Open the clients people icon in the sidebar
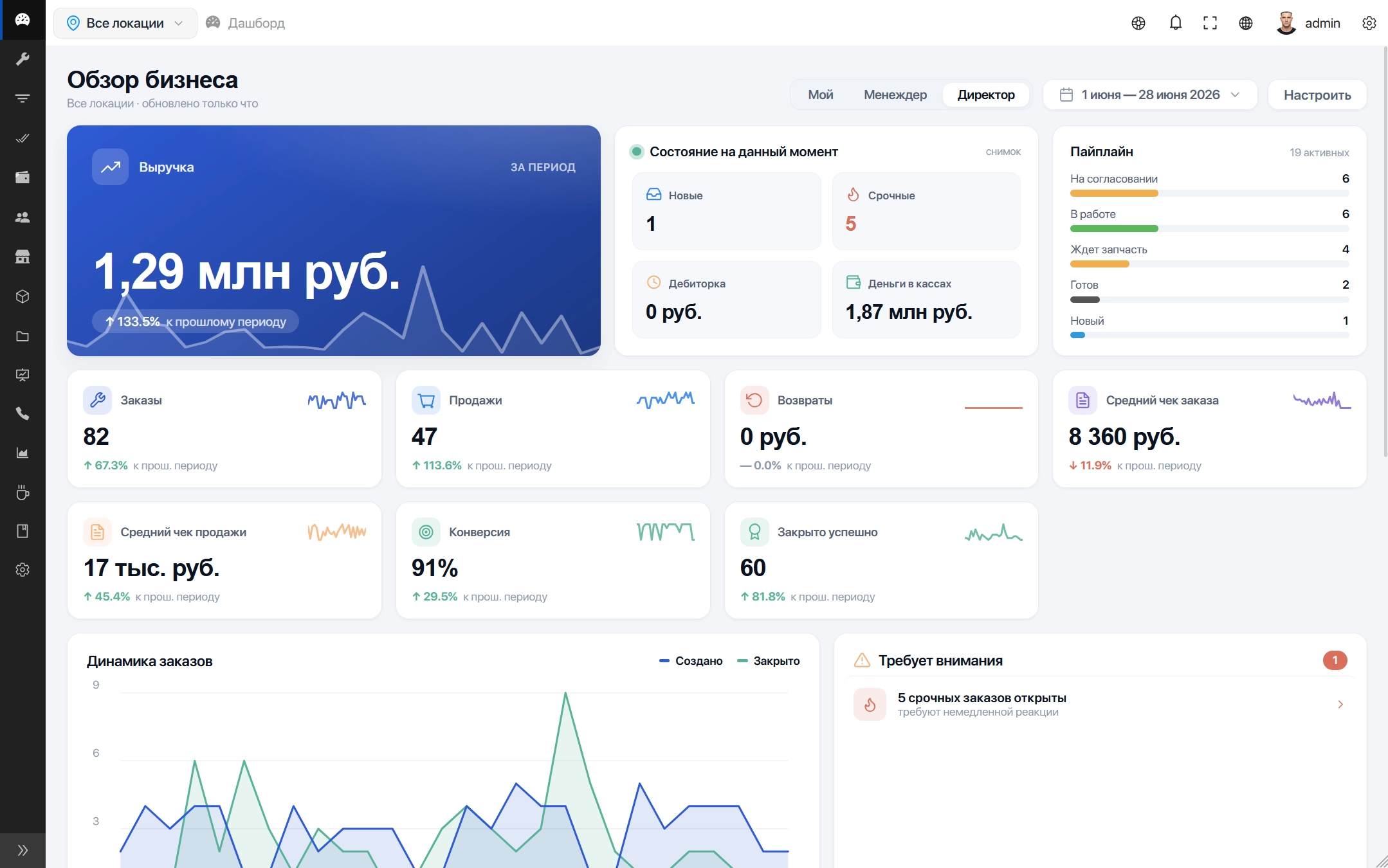 point(23,217)
